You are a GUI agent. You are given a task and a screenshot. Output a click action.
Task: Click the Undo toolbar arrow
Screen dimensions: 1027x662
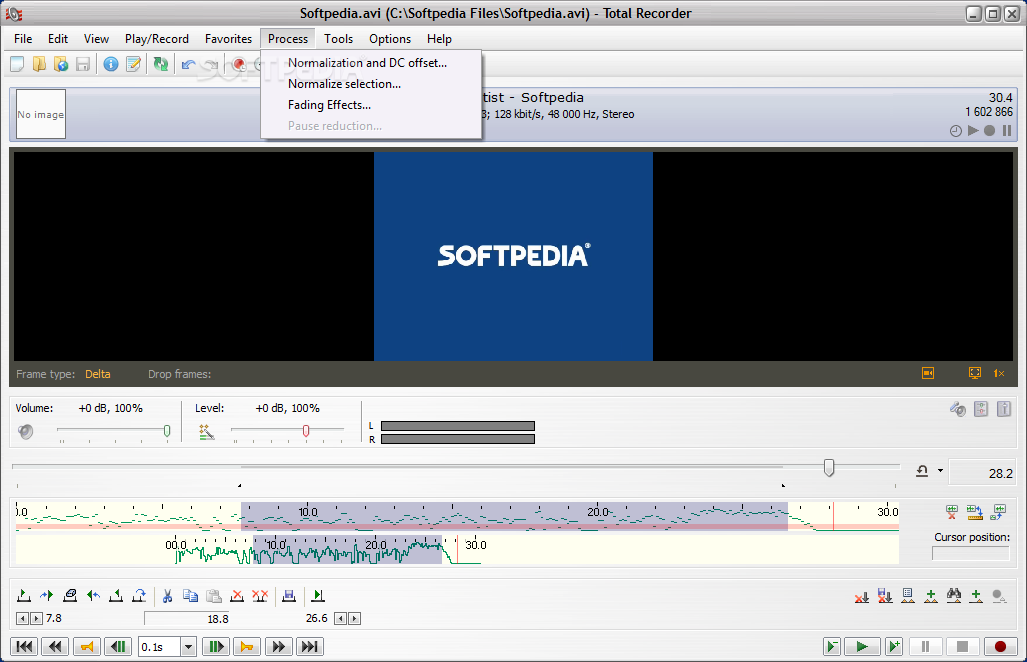pyautogui.click(x=189, y=64)
